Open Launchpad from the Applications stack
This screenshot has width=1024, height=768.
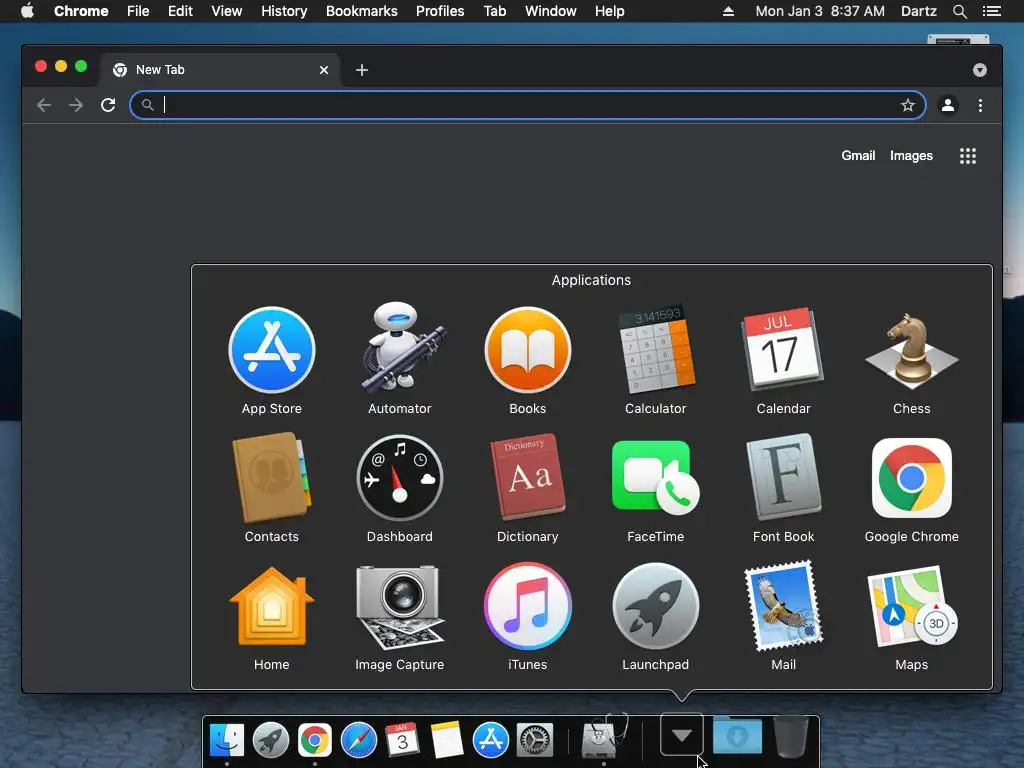tap(656, 606)
